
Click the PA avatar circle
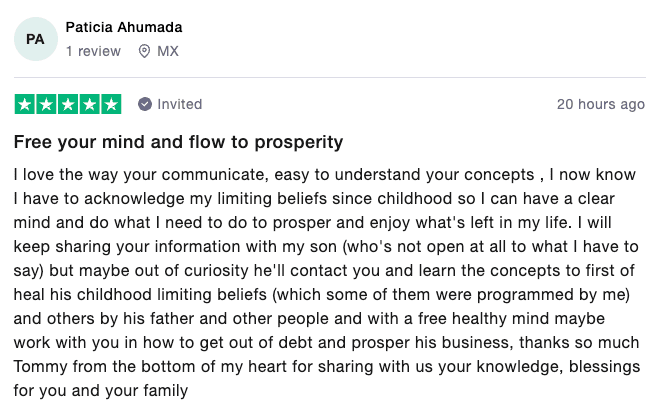click(36, 39)
